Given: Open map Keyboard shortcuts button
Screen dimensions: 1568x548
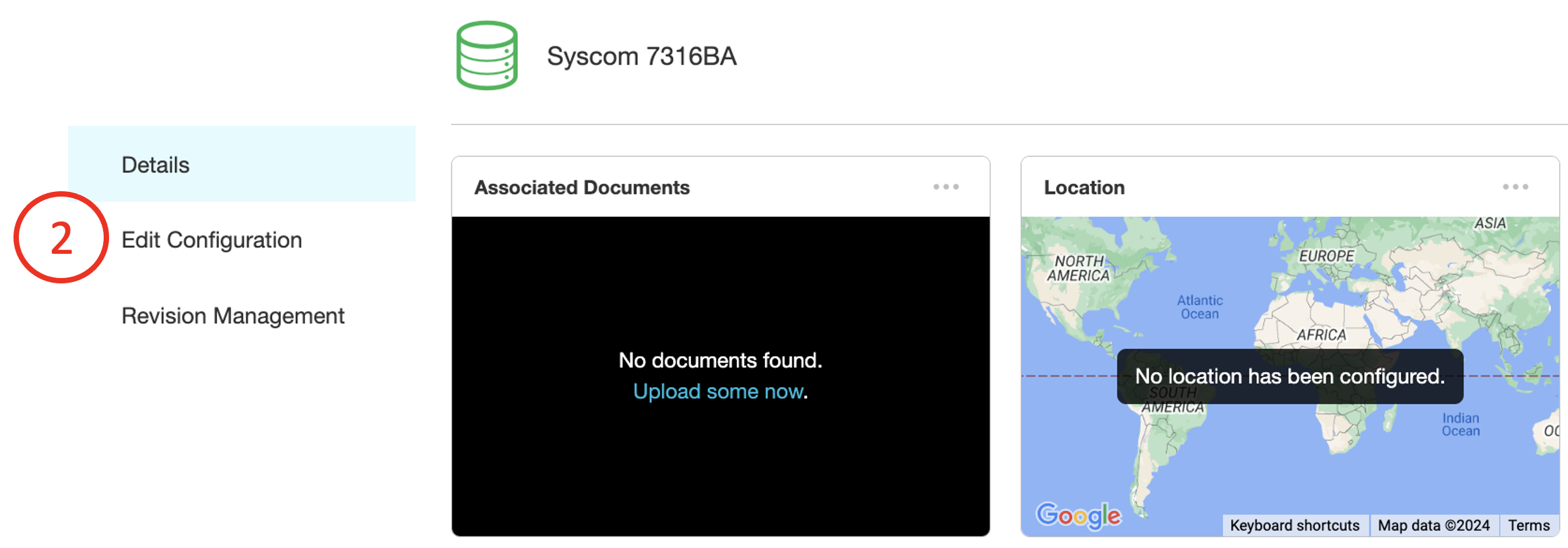Looking at the screenshot, I should (1295, 525).
